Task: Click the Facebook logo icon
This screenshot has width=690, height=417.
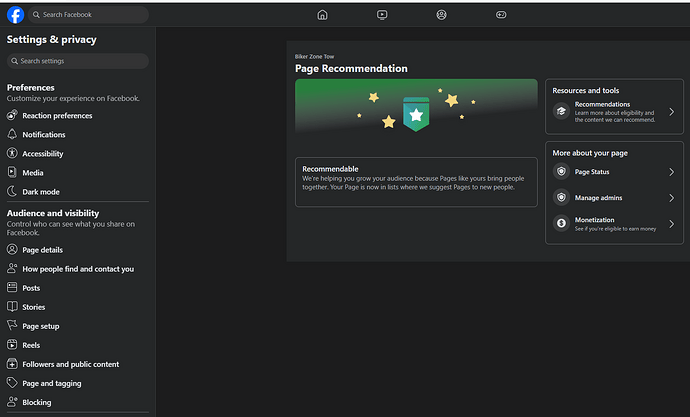Action: coord(15,15)
